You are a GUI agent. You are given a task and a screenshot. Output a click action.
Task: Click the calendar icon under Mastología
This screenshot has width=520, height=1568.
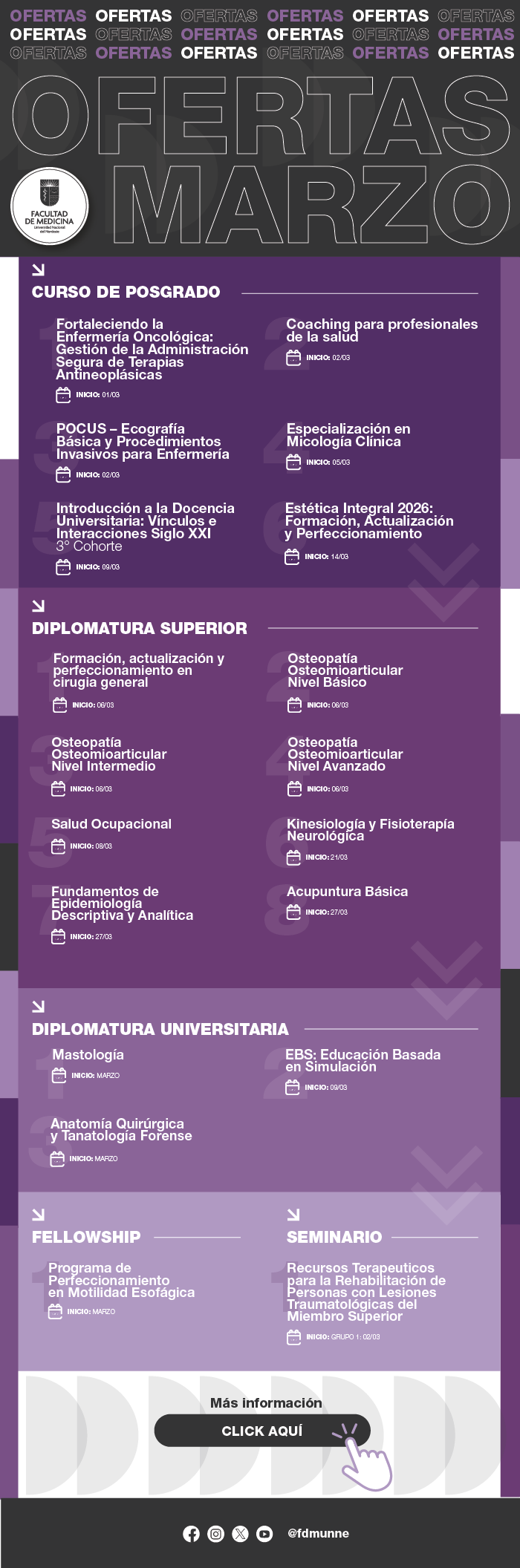coord(59,1076)
